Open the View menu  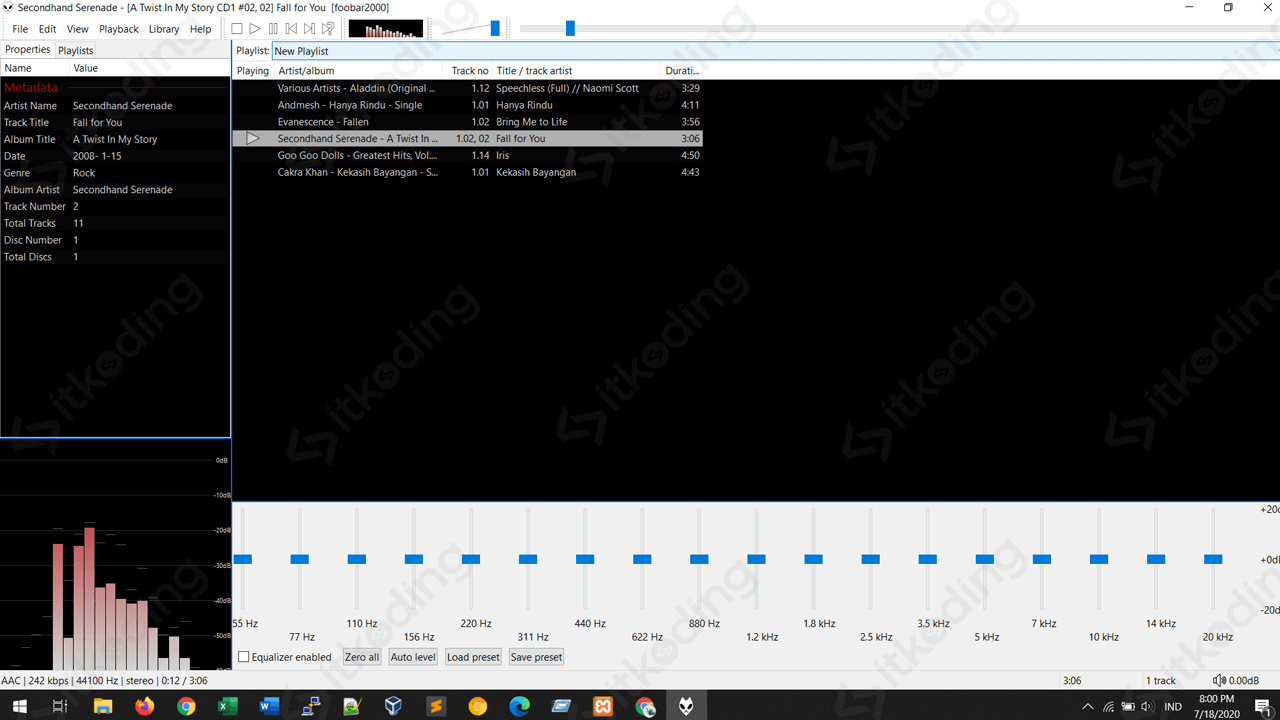click(x=77, y=29)
